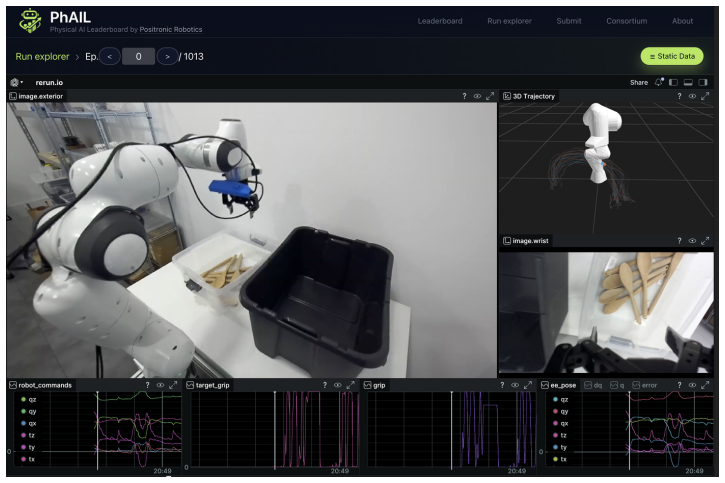This screenshot has height=483, width=725.
Task: Show help for the image.exterior view
Action: (464, 96)
